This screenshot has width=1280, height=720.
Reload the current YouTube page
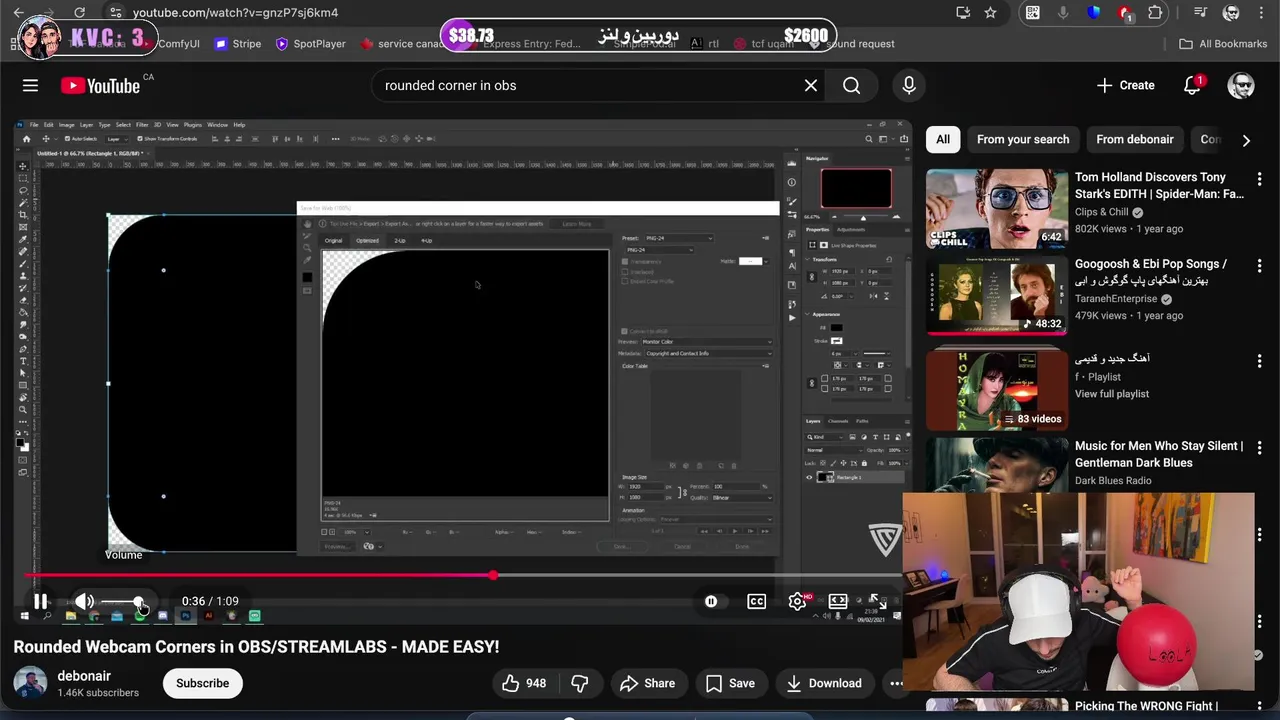tap(79, 13)
